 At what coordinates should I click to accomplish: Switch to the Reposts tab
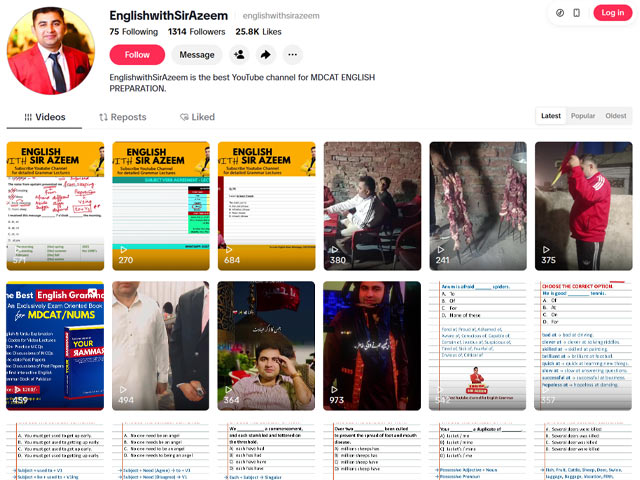pos(122,117)
